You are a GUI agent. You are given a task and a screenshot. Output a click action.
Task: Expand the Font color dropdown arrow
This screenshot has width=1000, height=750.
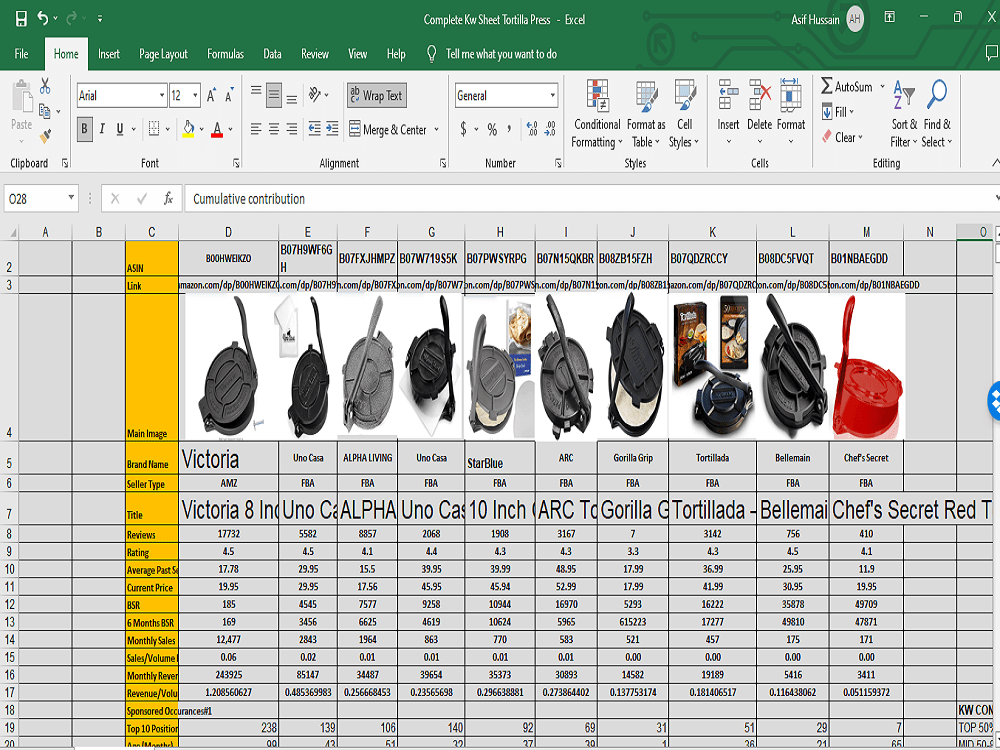click(230, 129)
